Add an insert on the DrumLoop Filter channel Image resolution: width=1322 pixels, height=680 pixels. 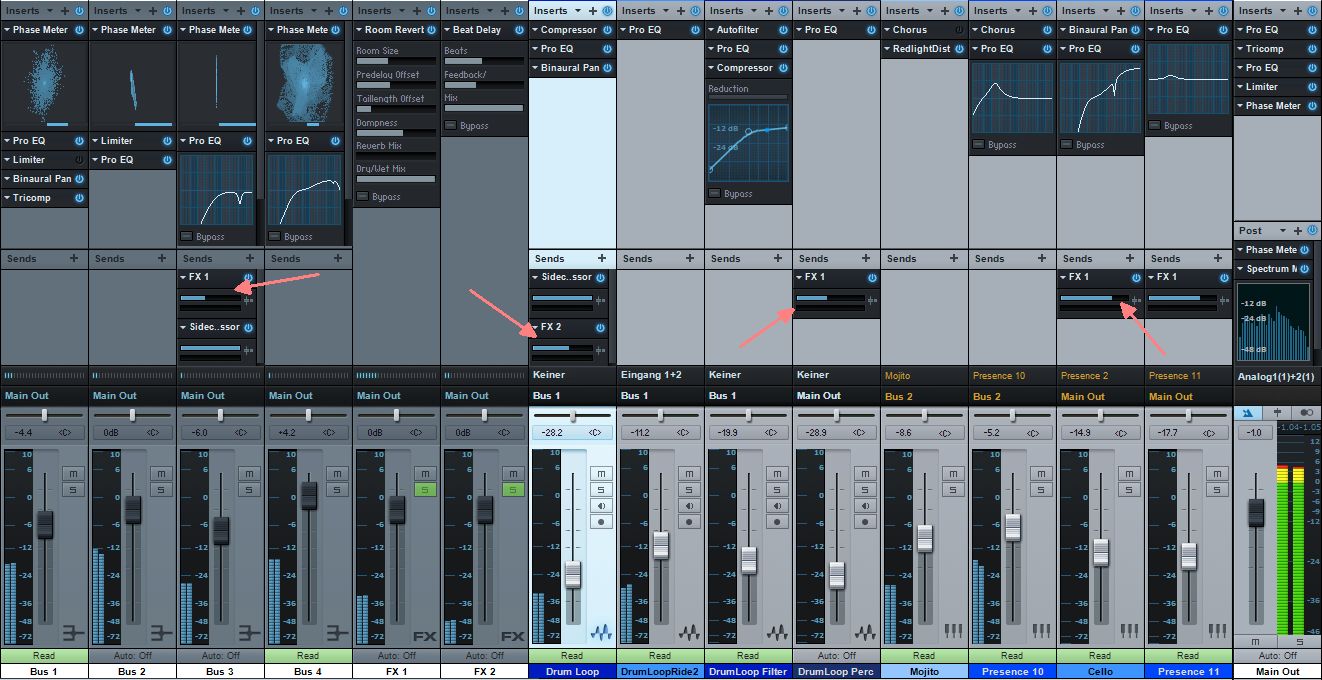point(770,11)
